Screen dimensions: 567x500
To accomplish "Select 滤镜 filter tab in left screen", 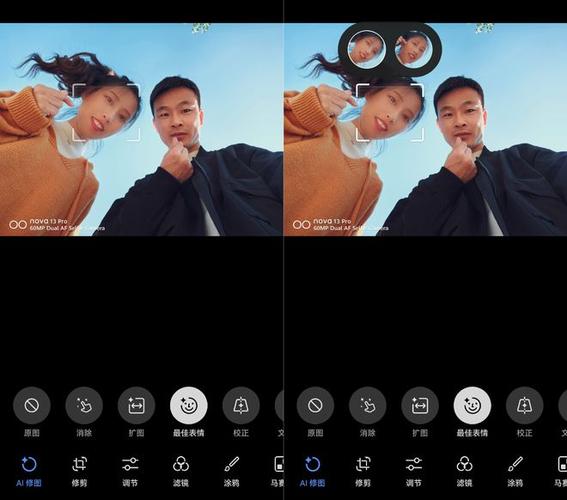I will [181, 471].
